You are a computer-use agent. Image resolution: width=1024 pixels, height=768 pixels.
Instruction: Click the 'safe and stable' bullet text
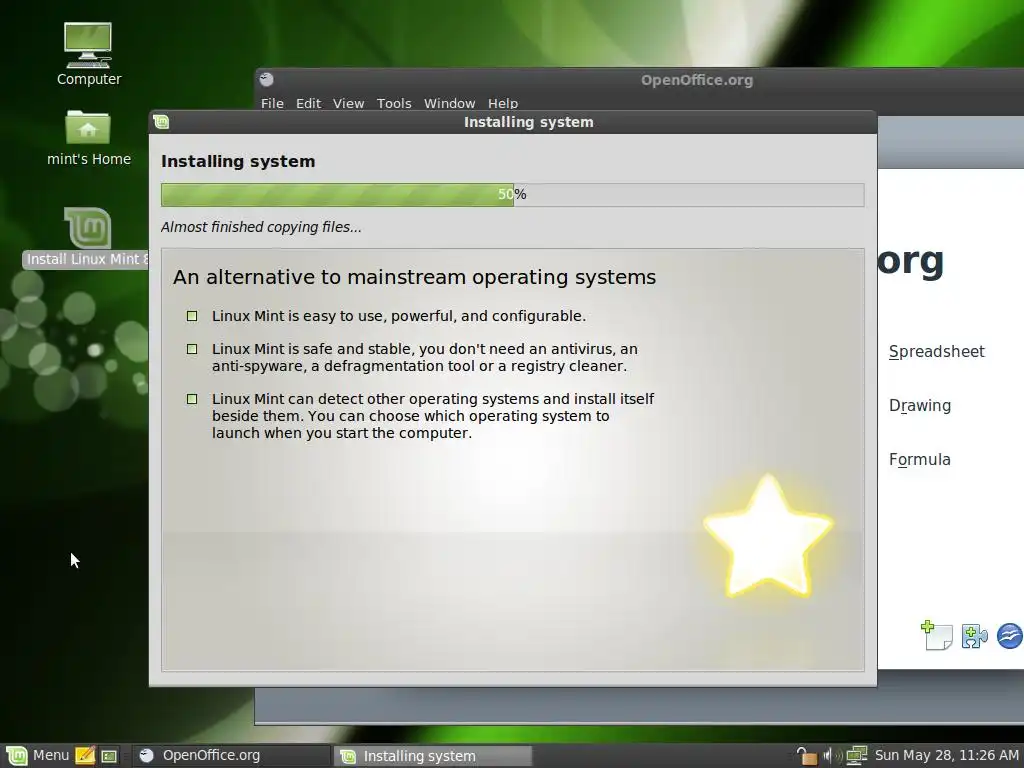(x=424, y=357)
